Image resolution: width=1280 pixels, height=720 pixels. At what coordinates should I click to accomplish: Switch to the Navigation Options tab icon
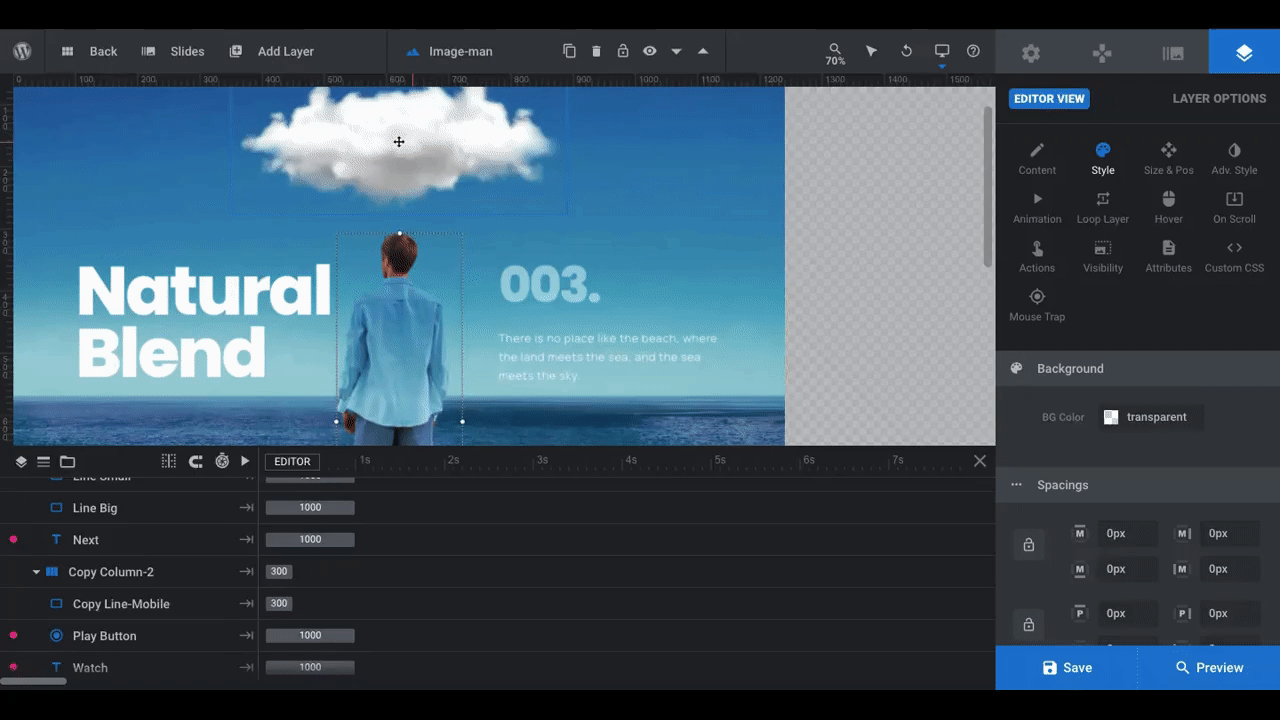pyautogui.click(x=1102, y=53)
